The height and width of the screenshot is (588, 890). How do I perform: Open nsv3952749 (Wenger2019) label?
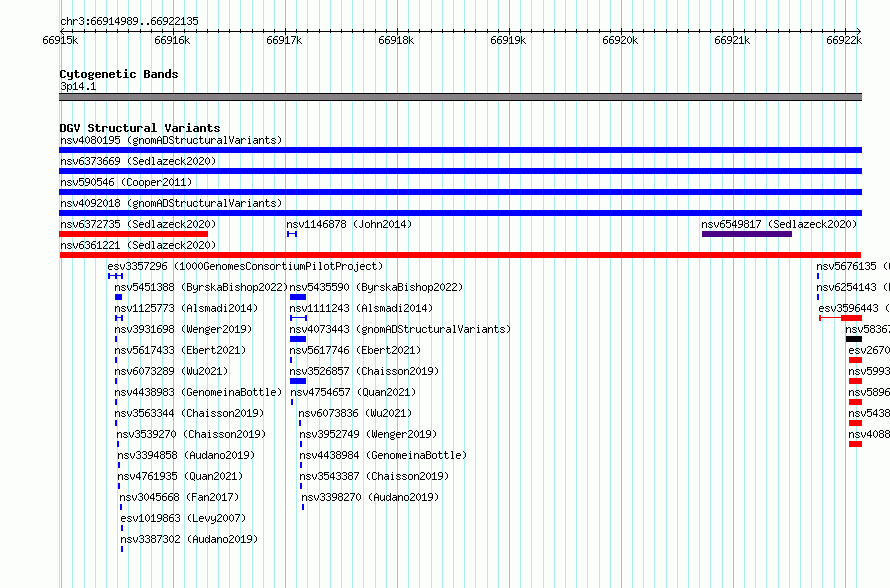tap(368, 434)
